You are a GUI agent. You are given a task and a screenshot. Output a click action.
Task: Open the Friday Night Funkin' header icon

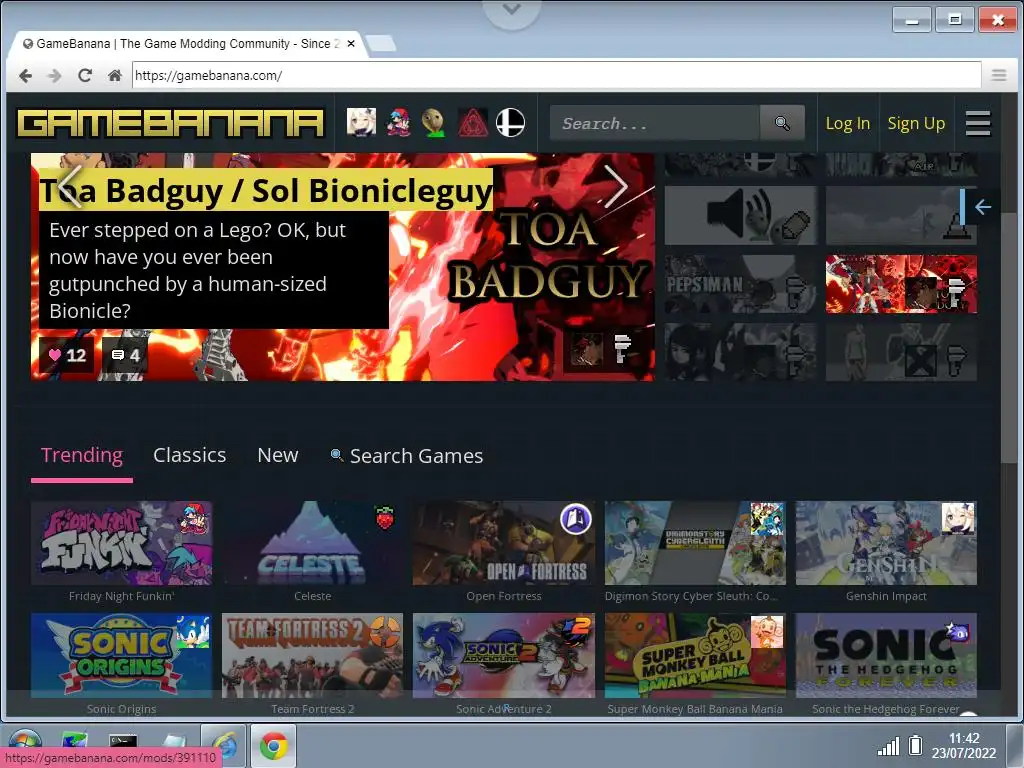(x=398, y=122)
